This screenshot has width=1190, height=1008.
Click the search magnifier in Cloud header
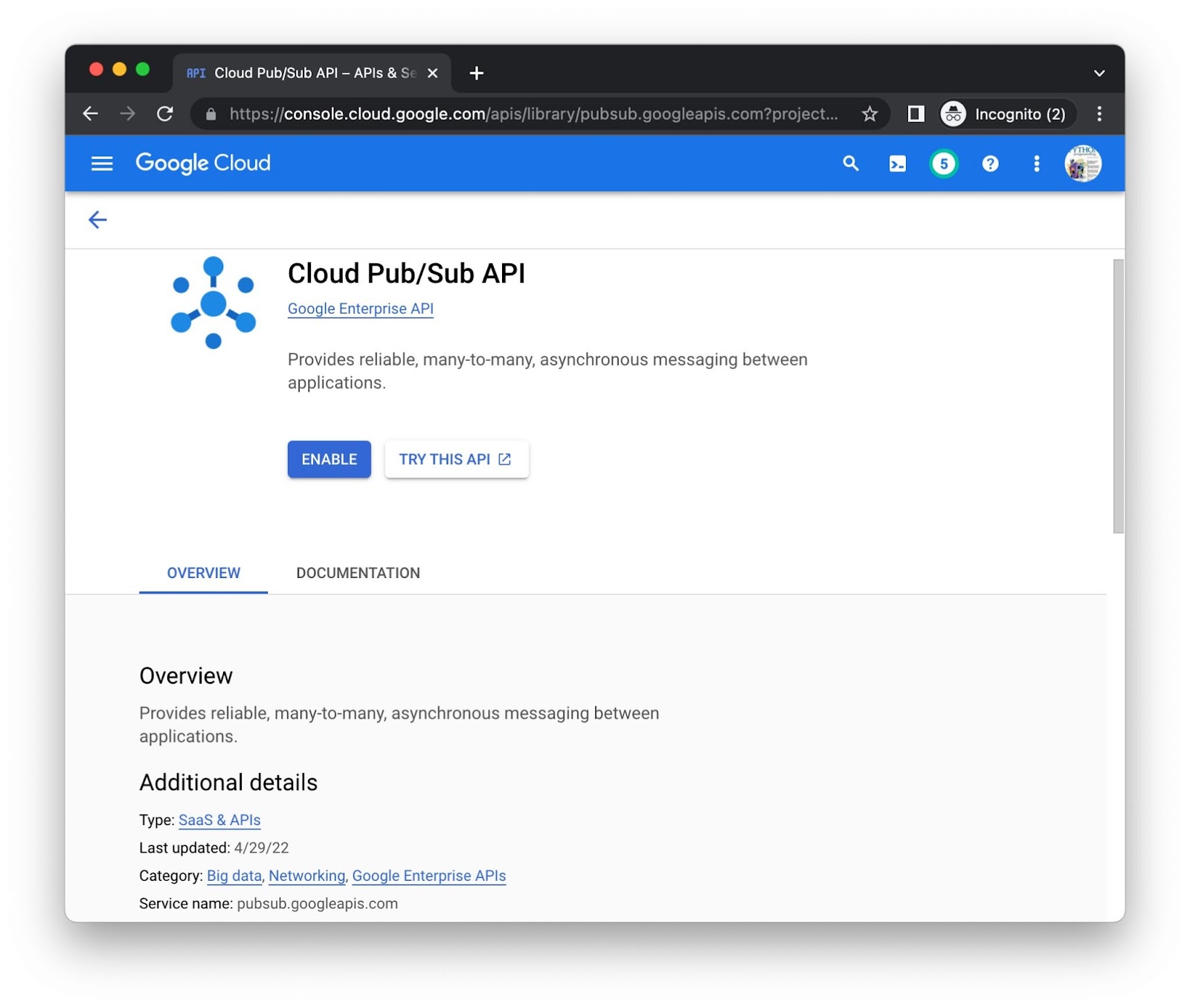tap(851, 164)
